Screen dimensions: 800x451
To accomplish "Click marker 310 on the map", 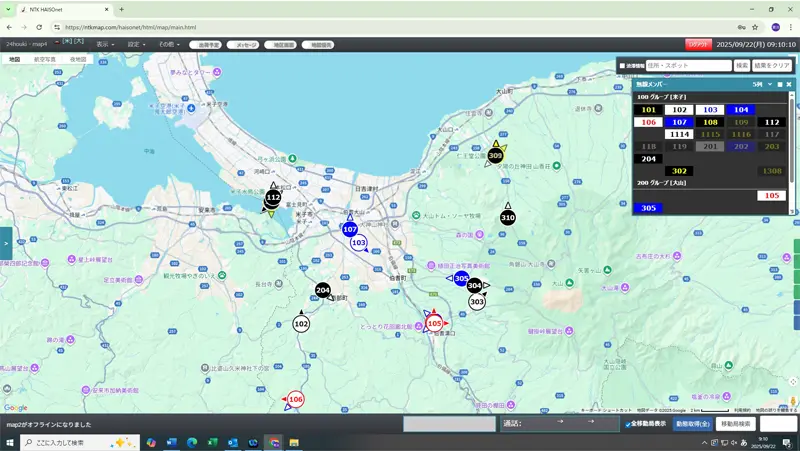I will coord(508,217).
